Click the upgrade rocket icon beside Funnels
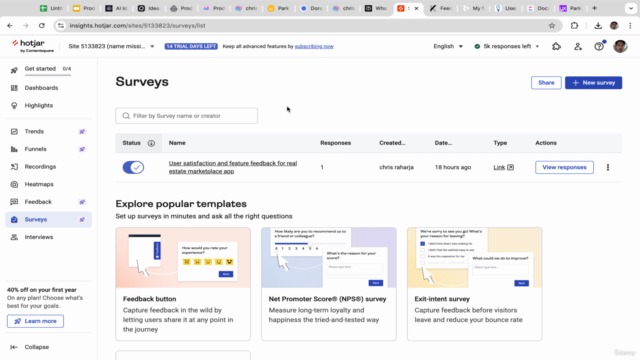Screen dimensions: 640x360 [82, 149]
